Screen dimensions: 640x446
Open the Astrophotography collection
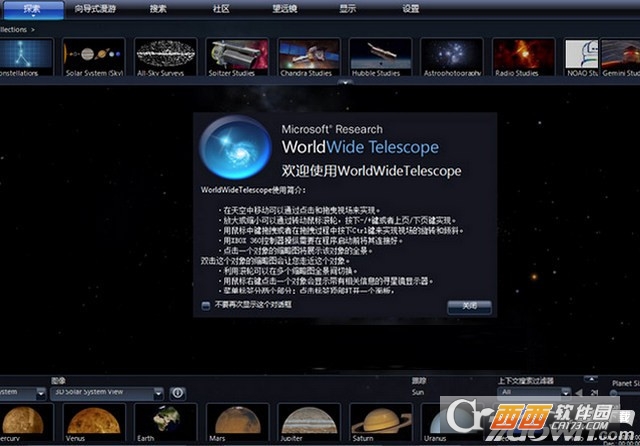pyautogui.click(x=452, y=57)
